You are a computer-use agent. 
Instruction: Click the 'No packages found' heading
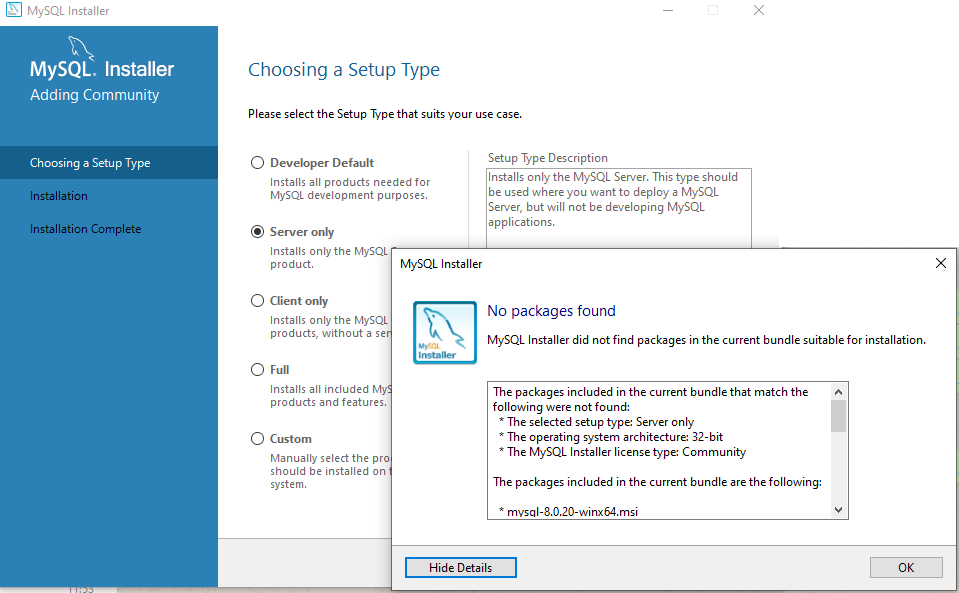(551, 311)
